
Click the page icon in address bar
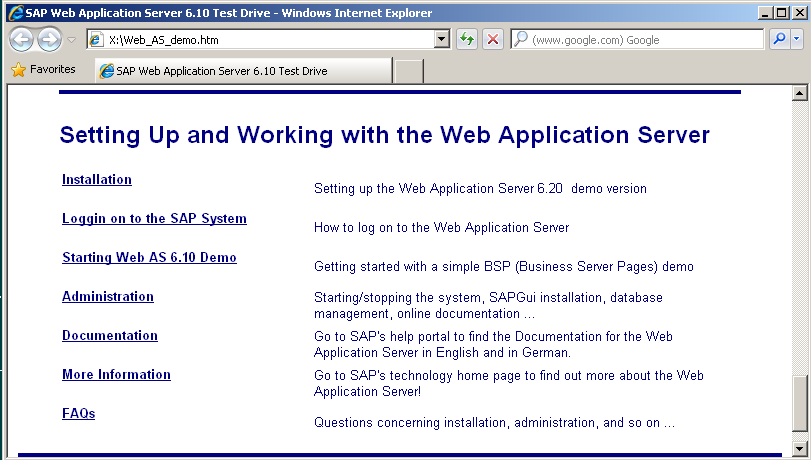coord(96,40)
